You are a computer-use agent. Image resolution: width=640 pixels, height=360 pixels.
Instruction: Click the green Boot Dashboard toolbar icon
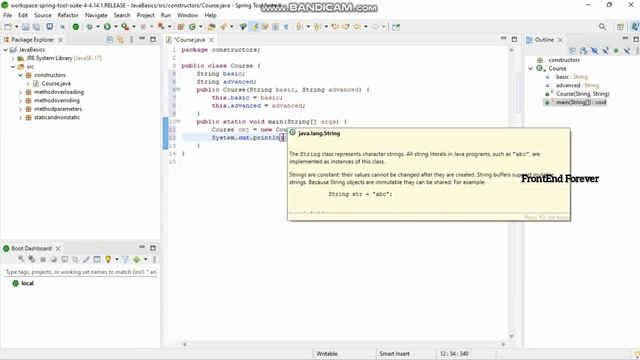(76, 27)
